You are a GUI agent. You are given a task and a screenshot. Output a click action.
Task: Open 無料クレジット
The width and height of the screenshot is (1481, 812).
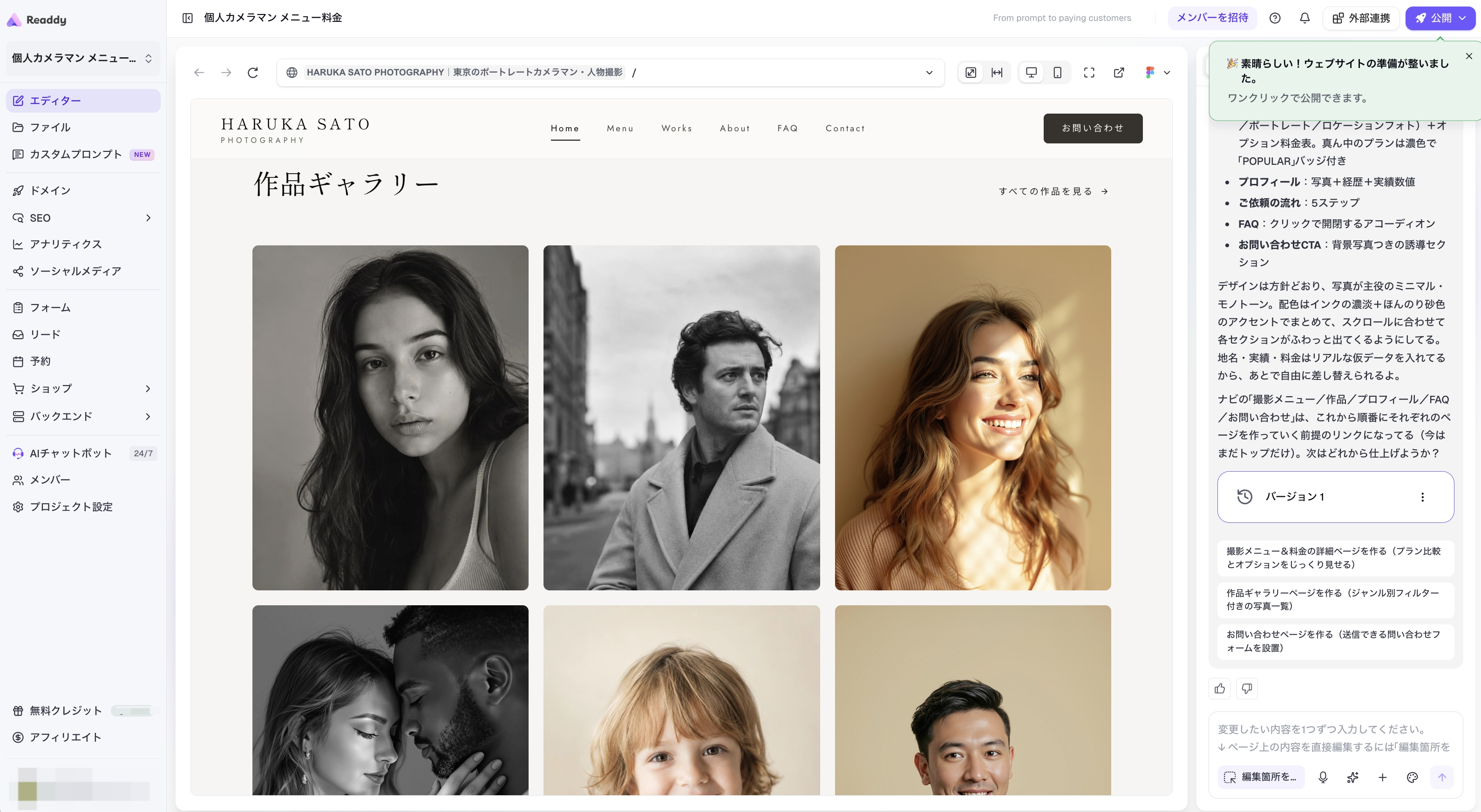click(x=83, y=711)
